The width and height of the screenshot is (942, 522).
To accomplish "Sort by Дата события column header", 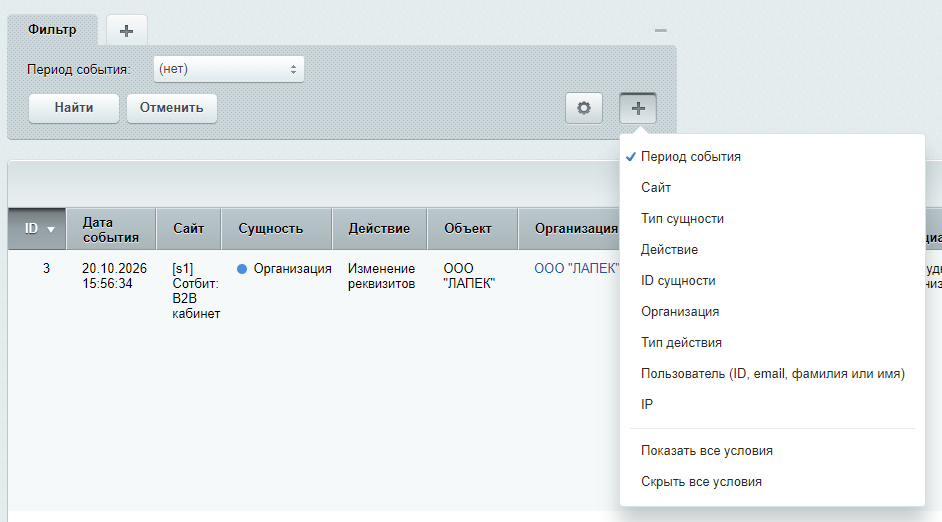I will (x=111, y=229).
